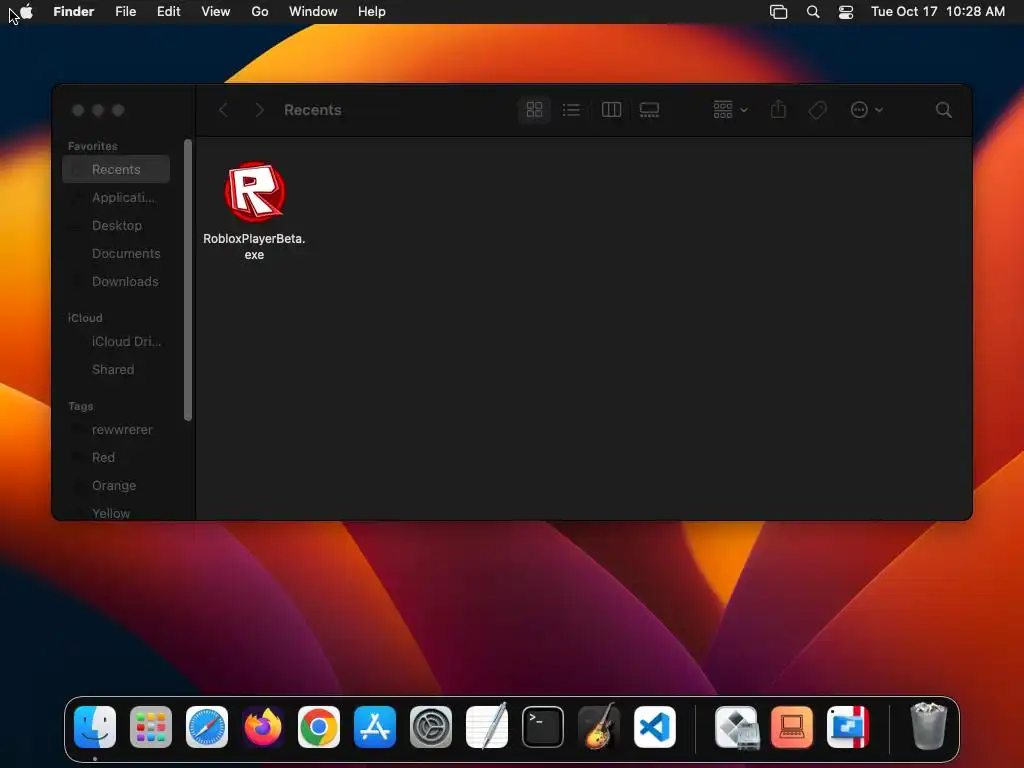The height and width of the screenshot is (768, 1024).
Task: Go back with the left chevron
Action: coord(223,110)
